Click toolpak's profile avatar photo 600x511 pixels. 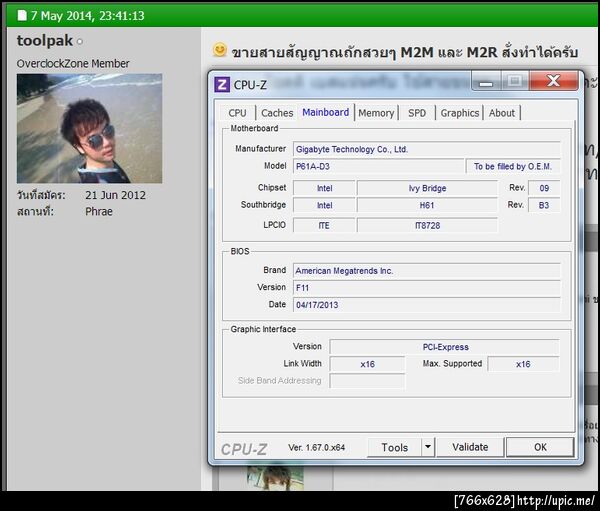(x=90, y=128)
